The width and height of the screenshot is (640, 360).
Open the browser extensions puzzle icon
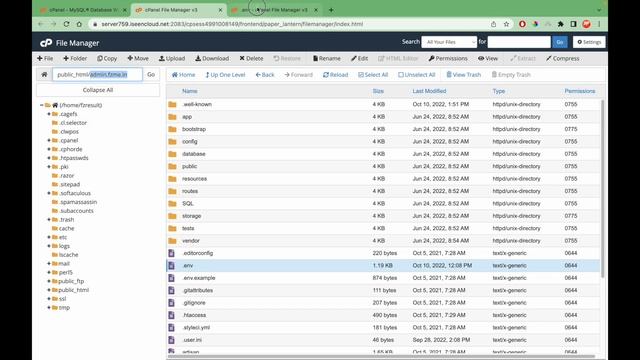[560, 24]
